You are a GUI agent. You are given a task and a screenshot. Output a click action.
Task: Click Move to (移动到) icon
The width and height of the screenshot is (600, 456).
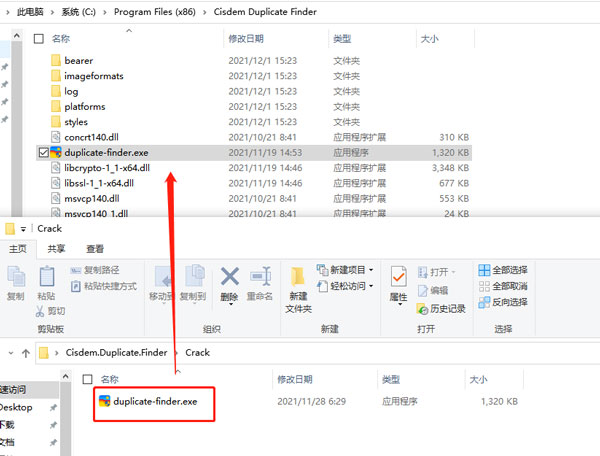click(162, 277)
